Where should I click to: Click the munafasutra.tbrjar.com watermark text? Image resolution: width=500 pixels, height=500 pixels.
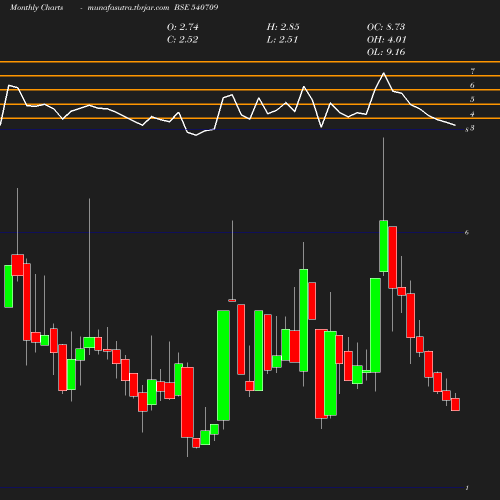coord(128,7)
